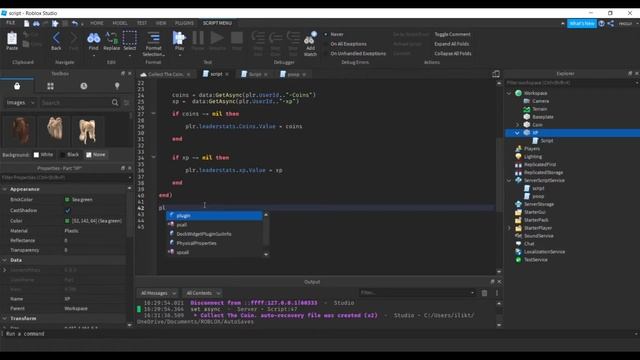Click the BrickColor Sea green swatch
The height and width of the screenshot is (360, 640).
(x=67, y=200)
